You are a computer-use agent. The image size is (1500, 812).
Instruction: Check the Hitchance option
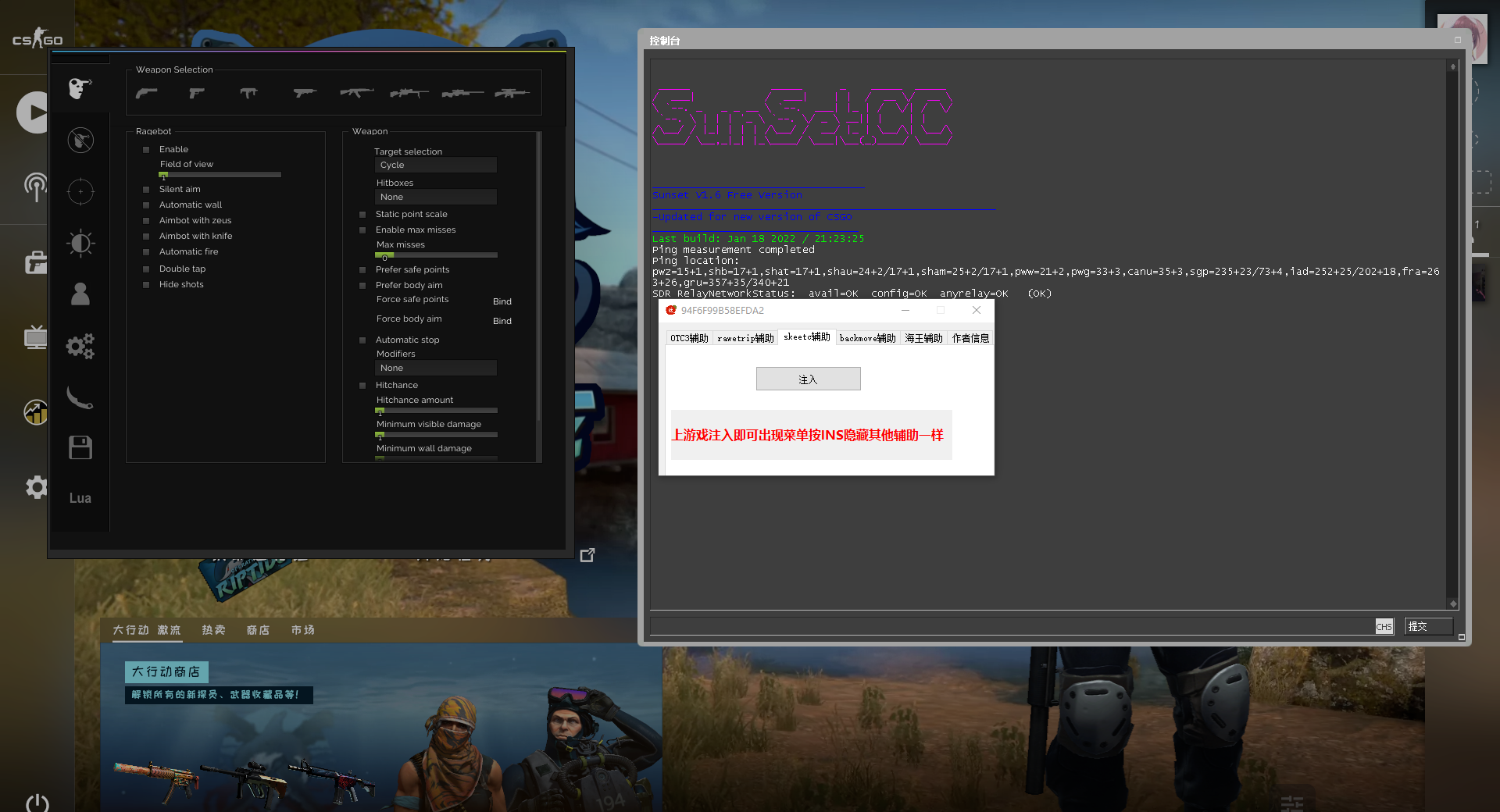pos(362,386)
